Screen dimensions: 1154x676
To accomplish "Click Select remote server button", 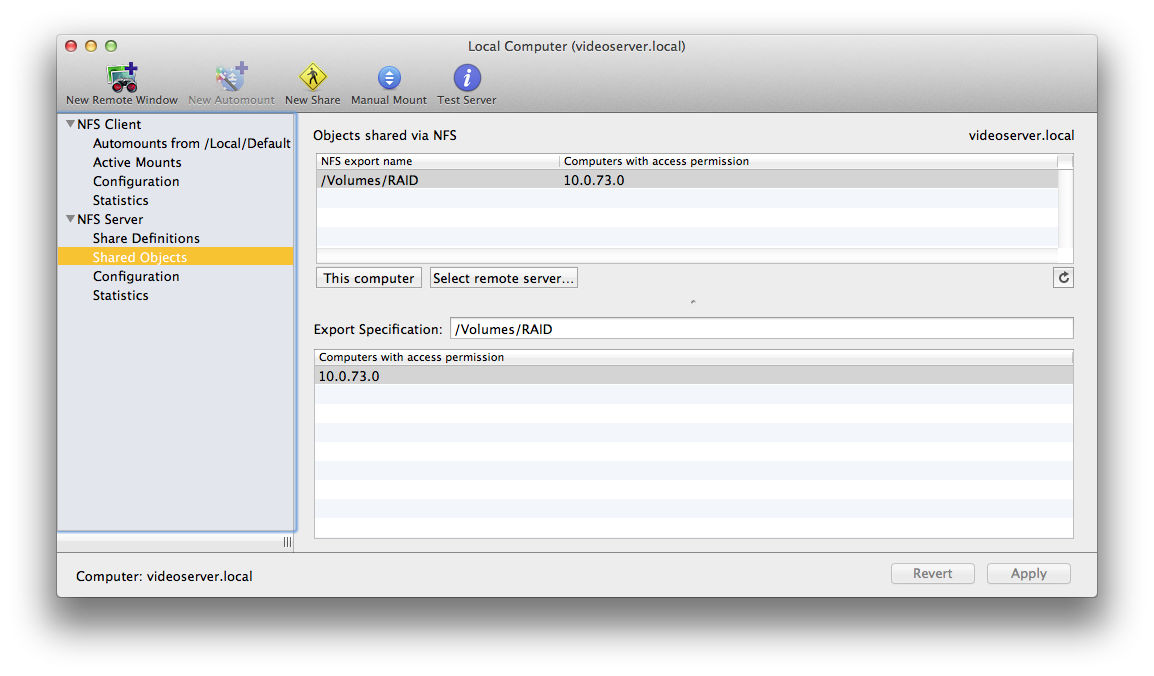I will [503, 278].
